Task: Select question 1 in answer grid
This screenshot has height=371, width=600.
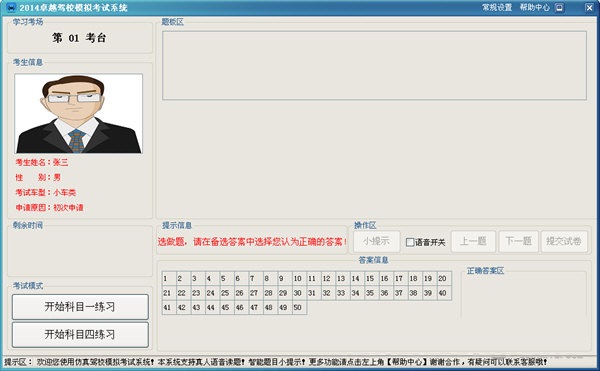Action: [169, 278]
